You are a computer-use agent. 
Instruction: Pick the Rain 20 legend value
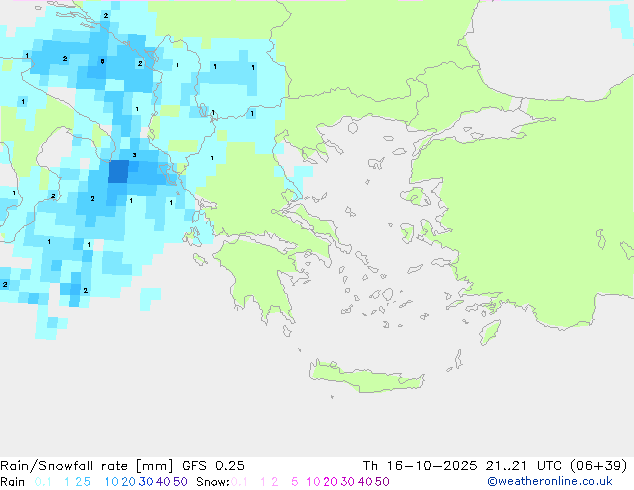coord(129,482)
